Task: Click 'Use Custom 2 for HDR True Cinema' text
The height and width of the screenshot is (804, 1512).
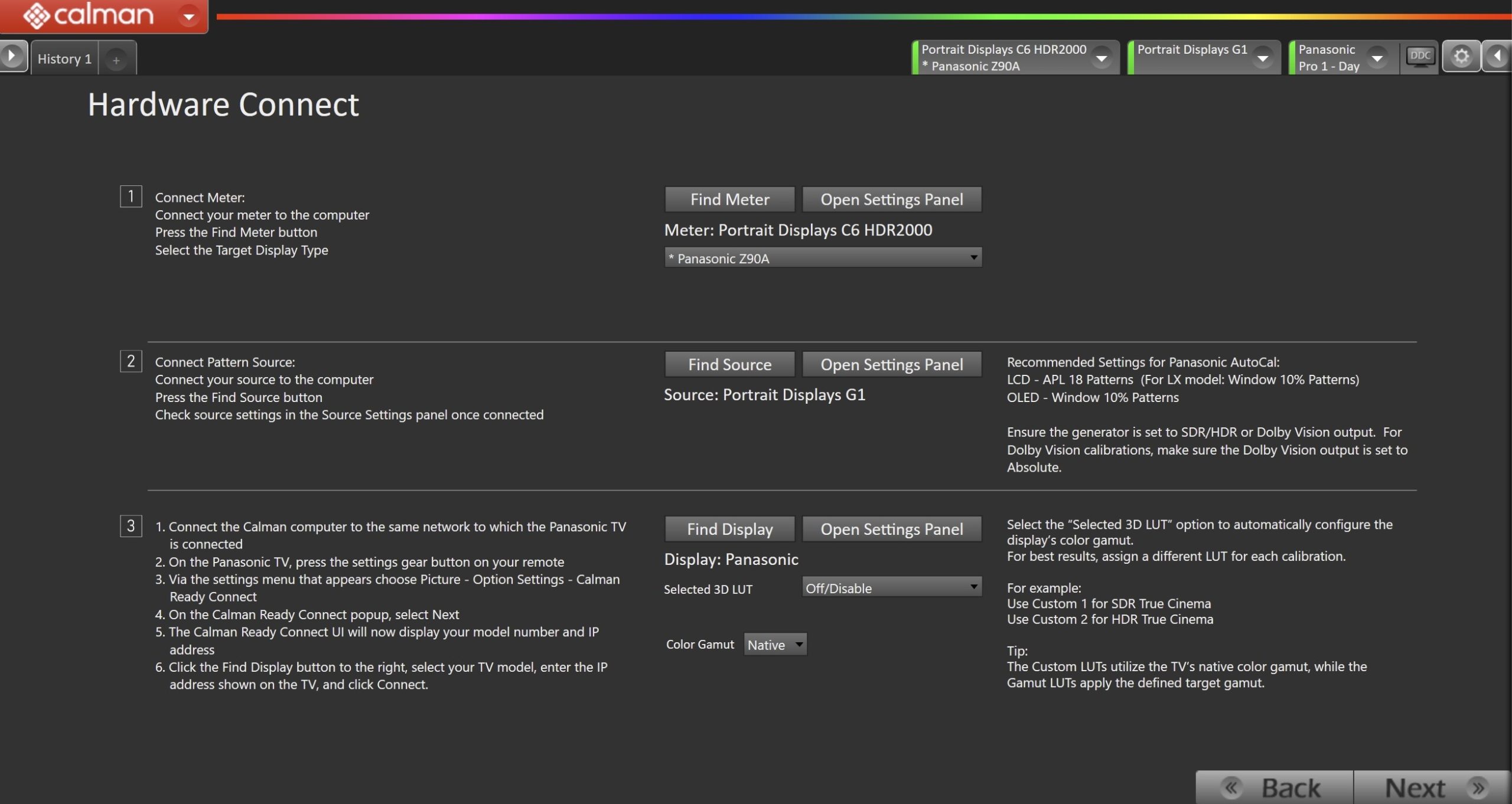Action: pos(1110,619)
